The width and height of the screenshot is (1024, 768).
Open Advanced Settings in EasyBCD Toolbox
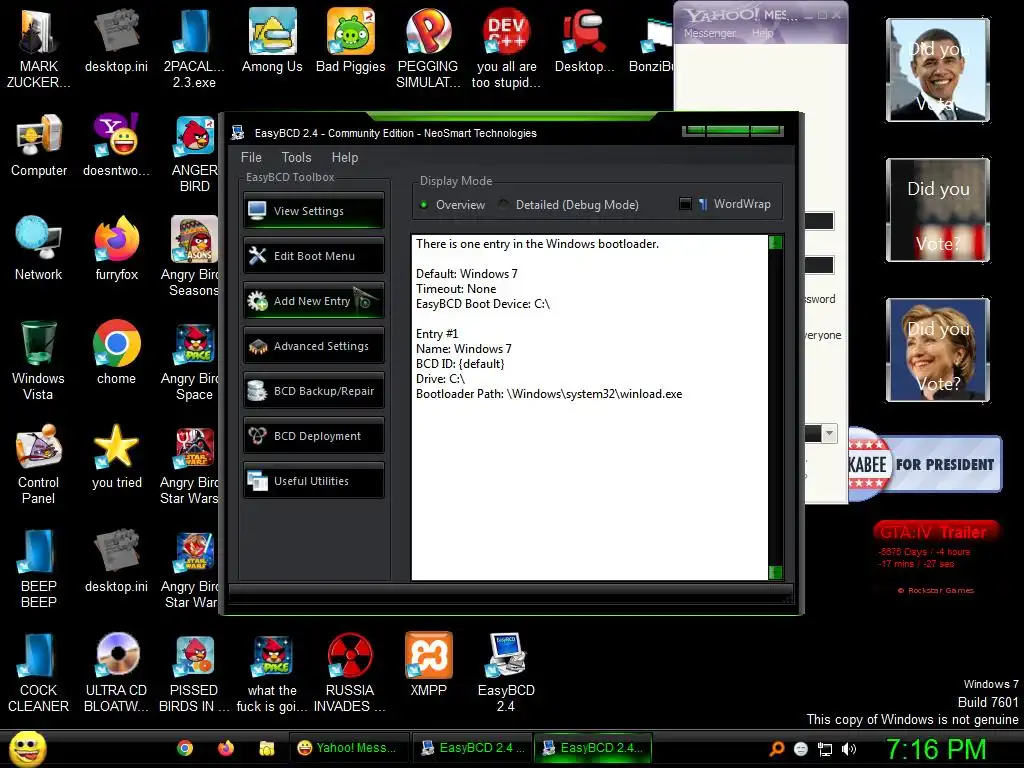coord(313,345)
